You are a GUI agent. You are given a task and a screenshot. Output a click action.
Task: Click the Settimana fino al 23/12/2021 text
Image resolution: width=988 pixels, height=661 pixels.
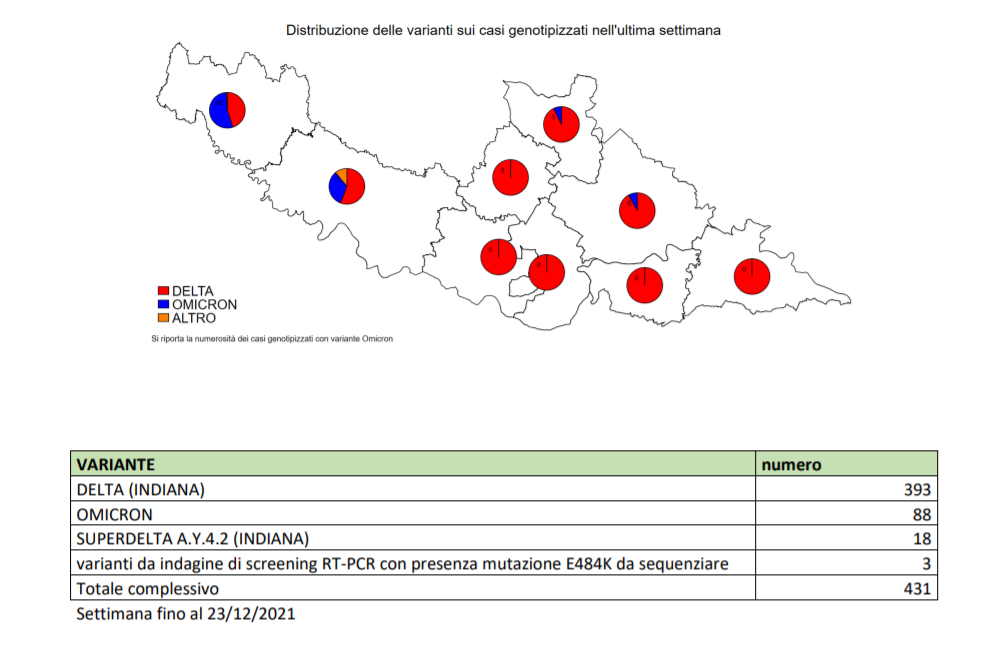point(186,613)
